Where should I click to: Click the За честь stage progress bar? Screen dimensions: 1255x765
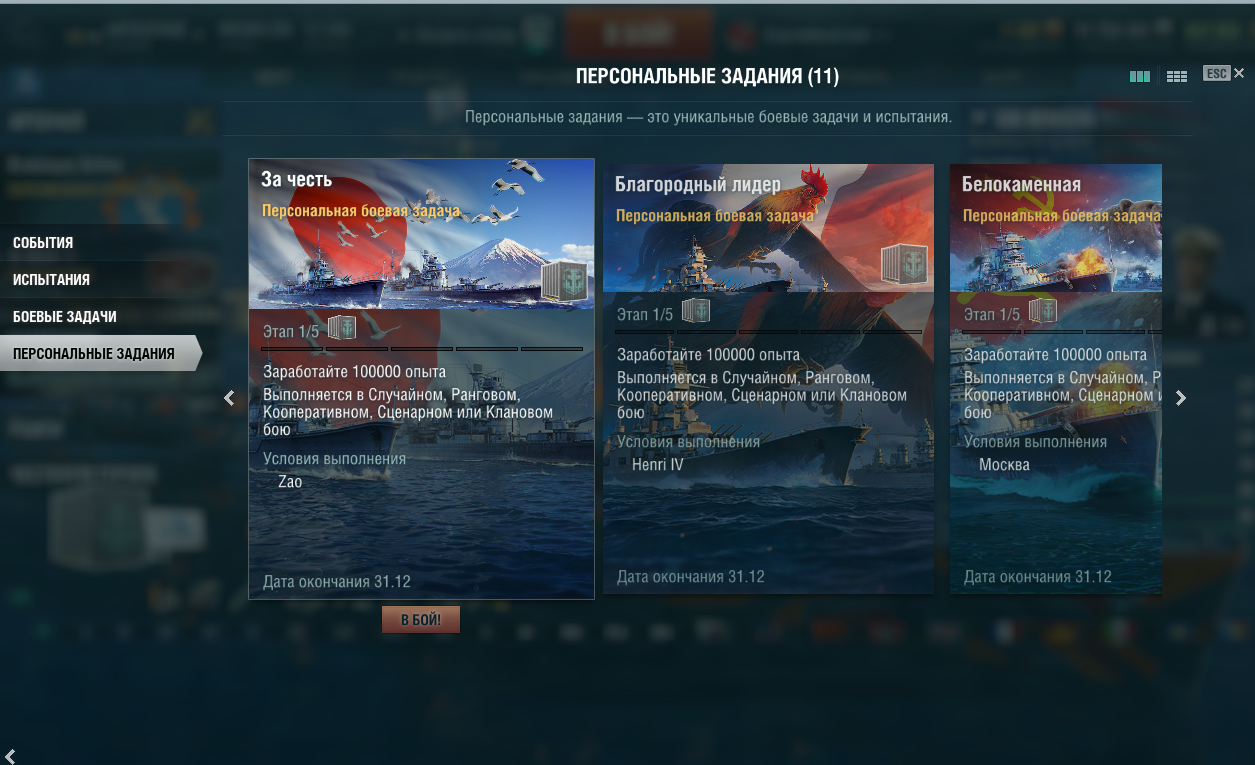(422, 349)
